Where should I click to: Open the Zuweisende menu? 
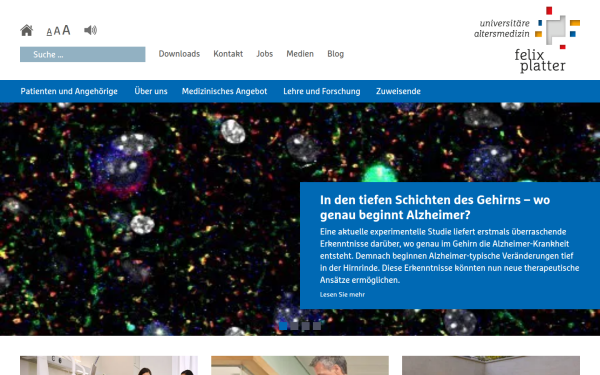(x=398, y=91)
